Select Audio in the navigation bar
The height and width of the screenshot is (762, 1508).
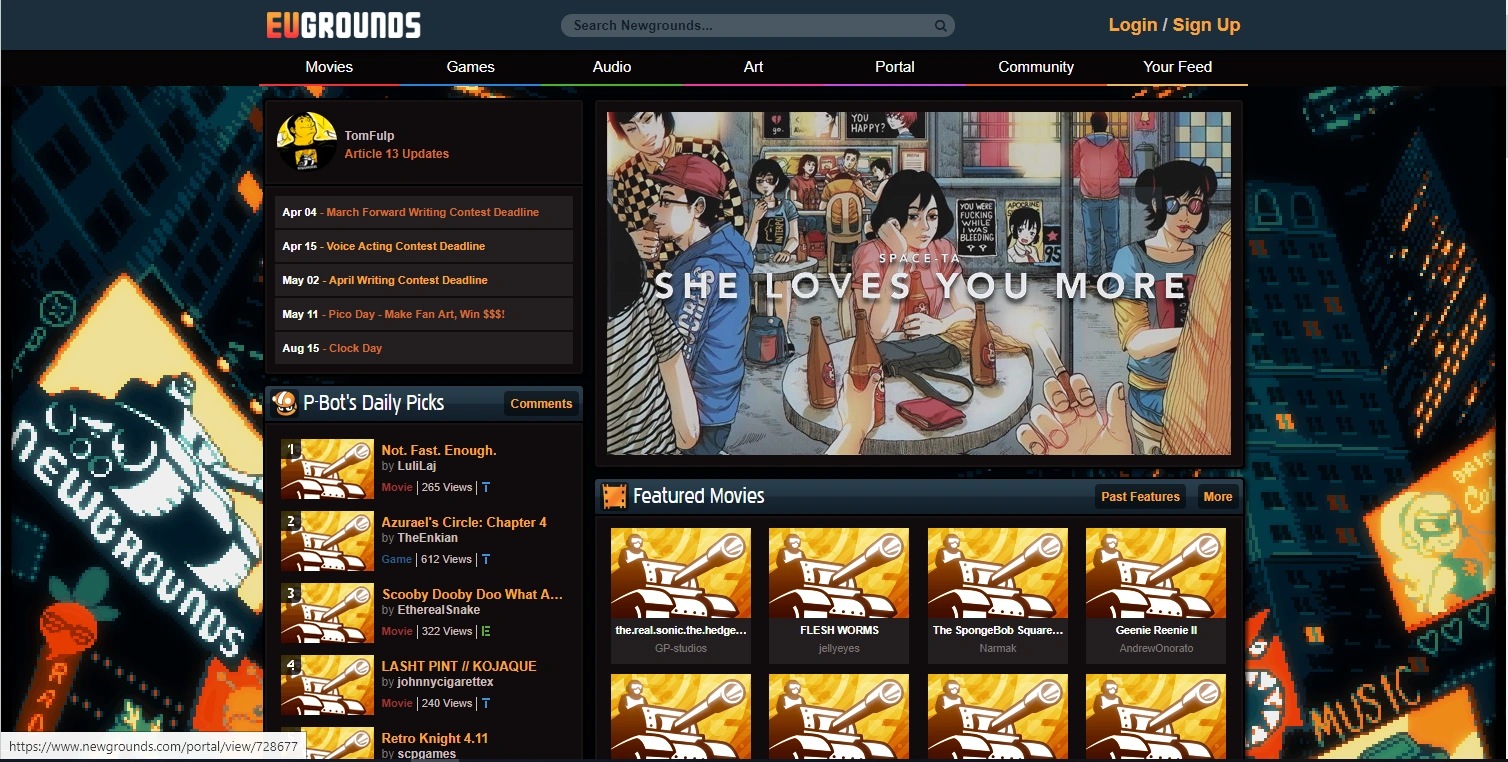[612, 67]
